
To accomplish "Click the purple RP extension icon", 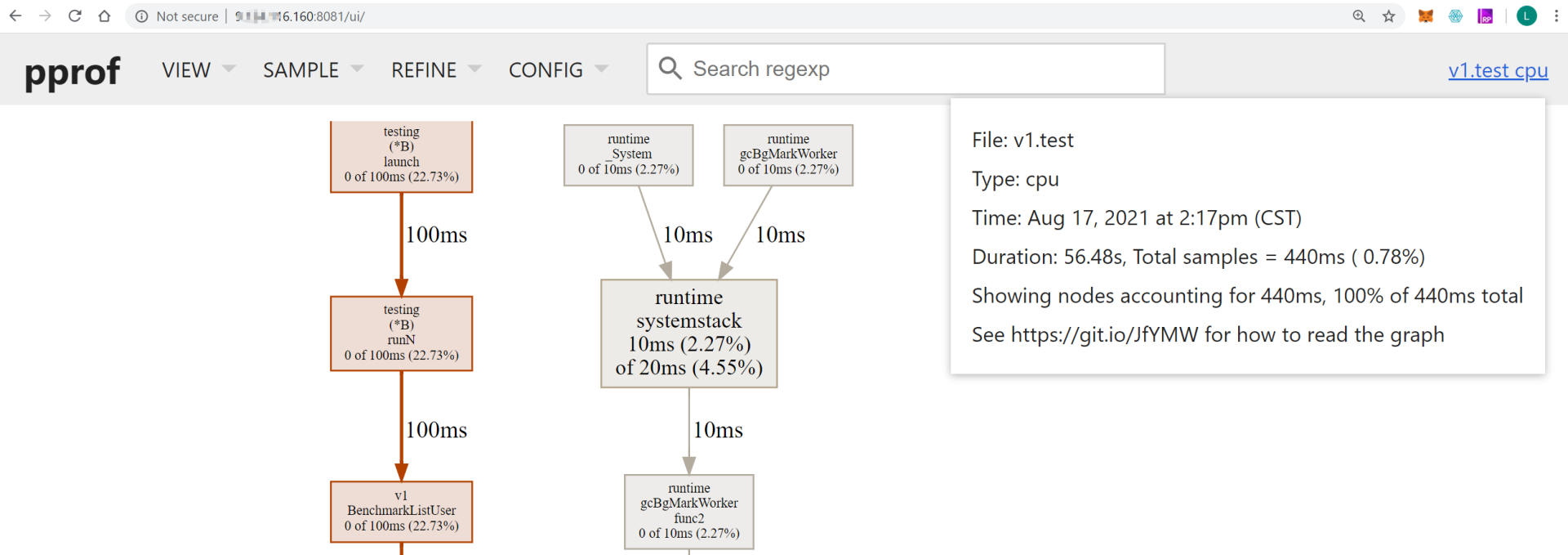I will (x=1486, y=16).
